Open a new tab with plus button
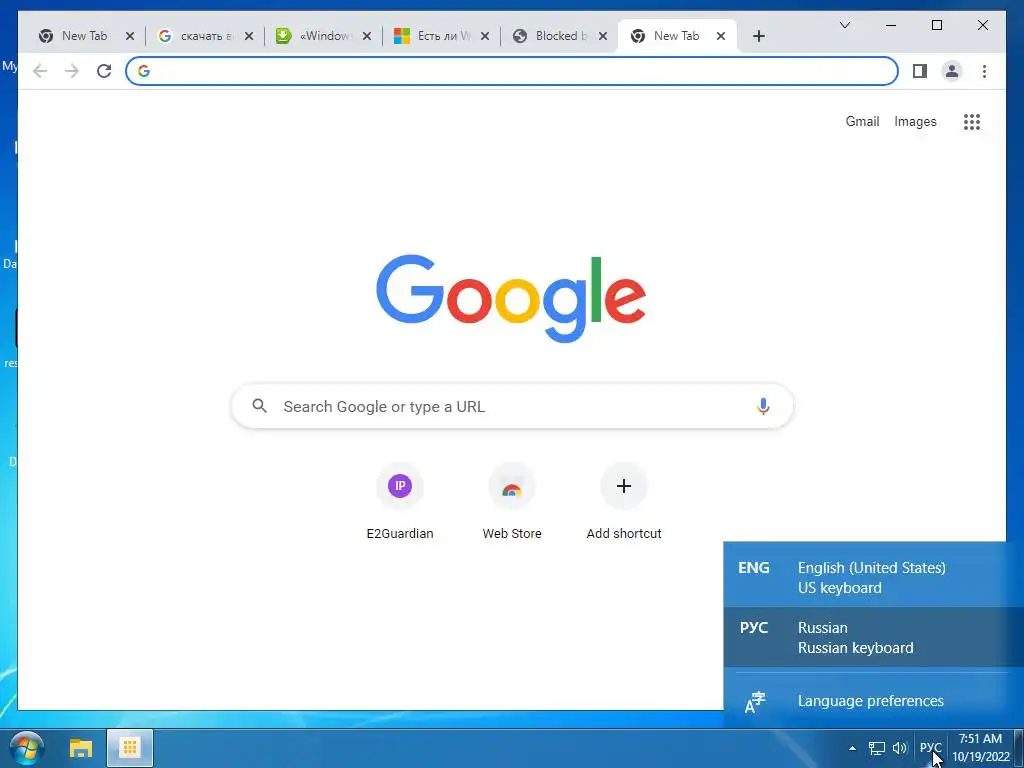Viewport: 1024px width, 768px height. click(x=758, y=36)
